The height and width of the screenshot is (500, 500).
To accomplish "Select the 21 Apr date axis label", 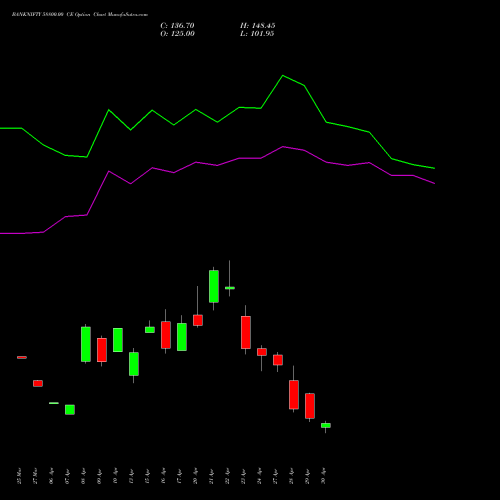I will (x=211, y=476).
